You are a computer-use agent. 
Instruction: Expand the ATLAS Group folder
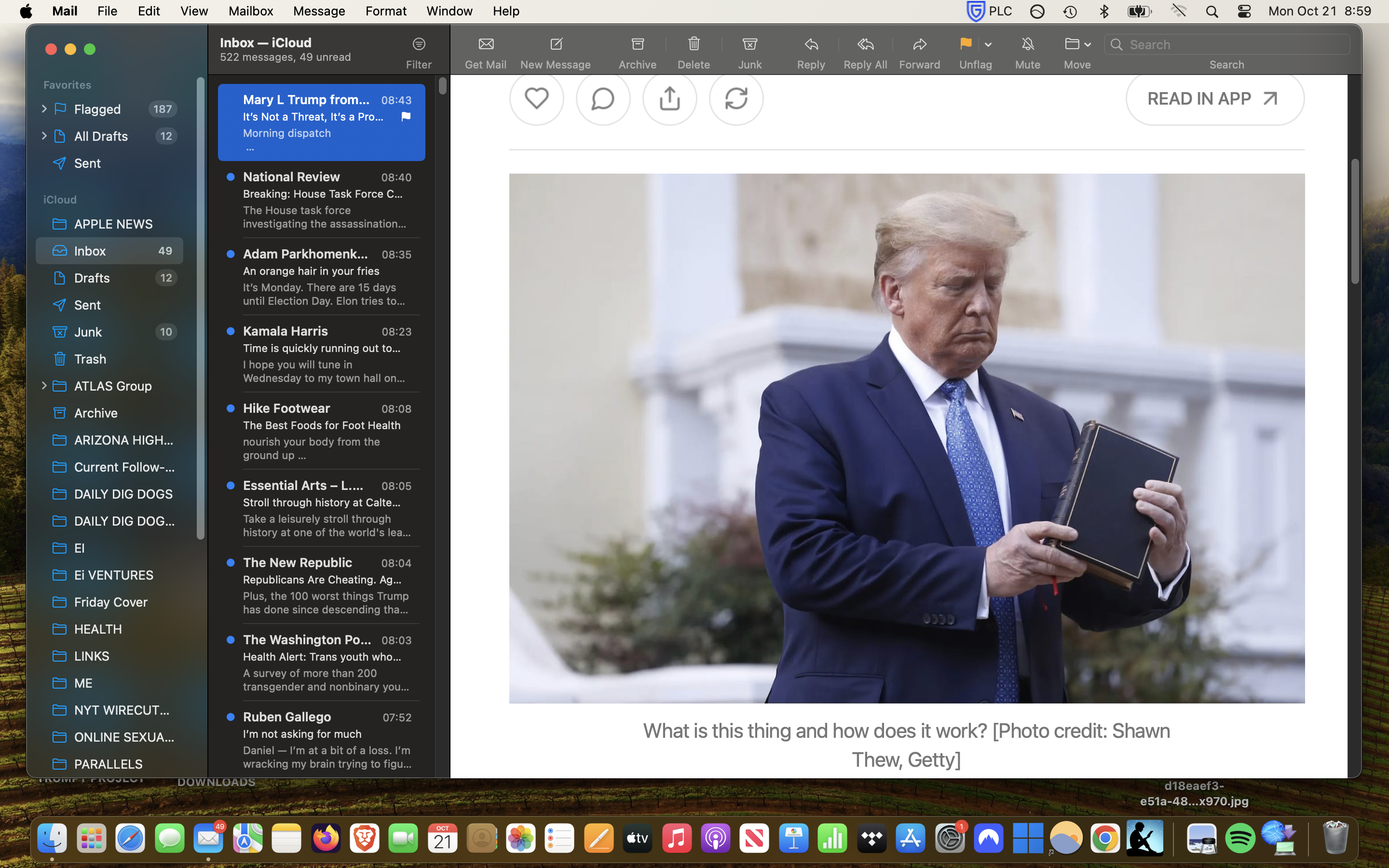pos(43,386)
